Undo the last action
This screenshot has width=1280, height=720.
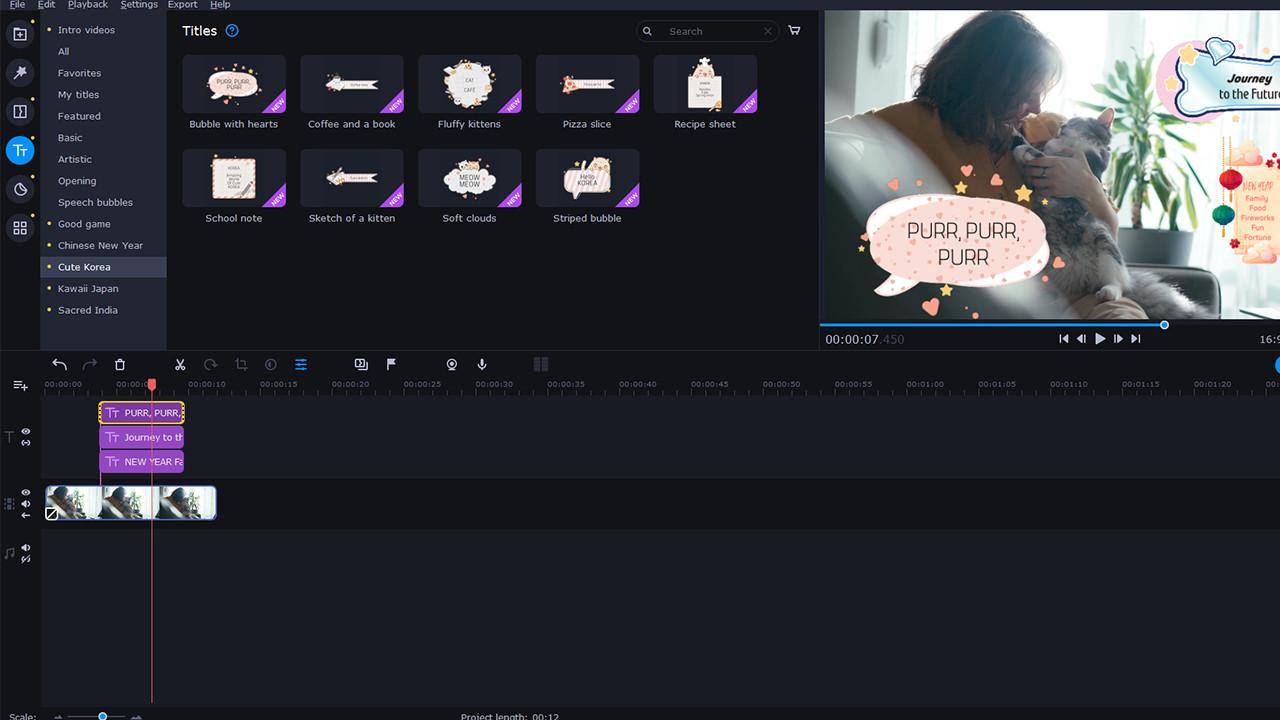(59, 364)
